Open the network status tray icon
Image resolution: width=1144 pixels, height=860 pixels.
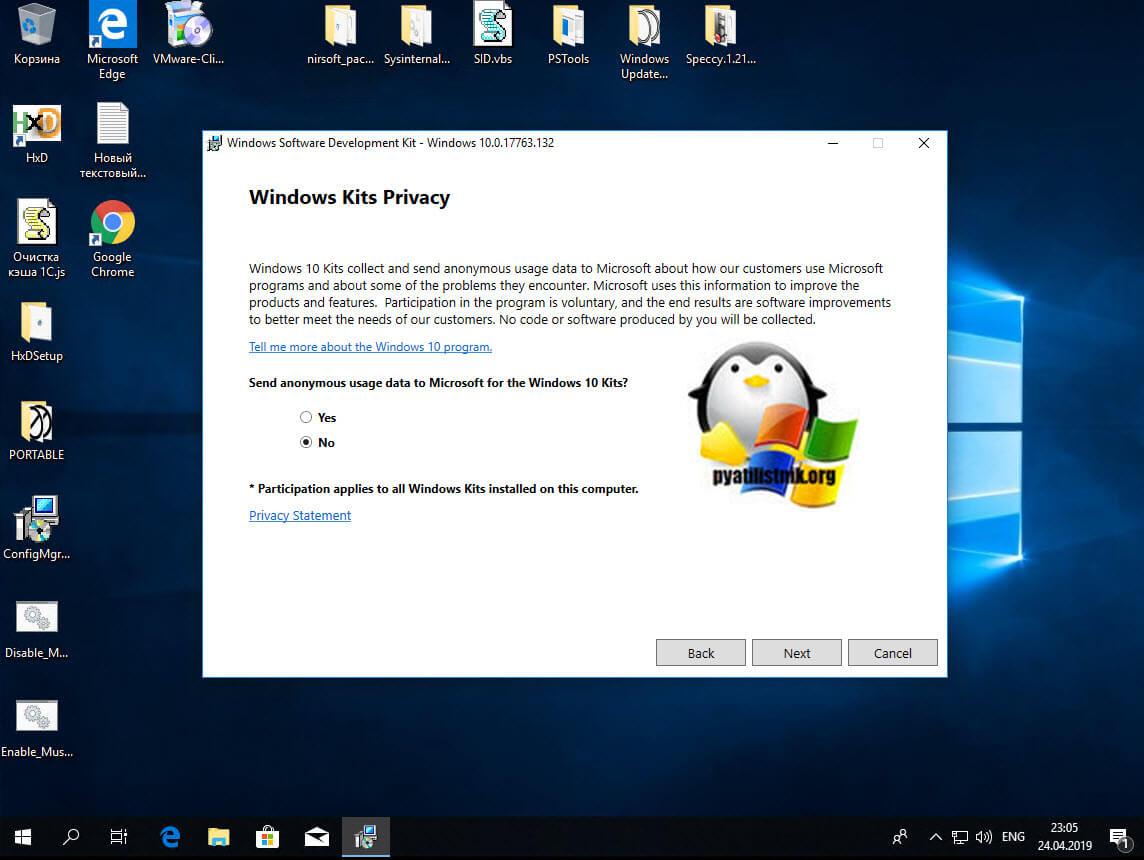click(959, 837)
